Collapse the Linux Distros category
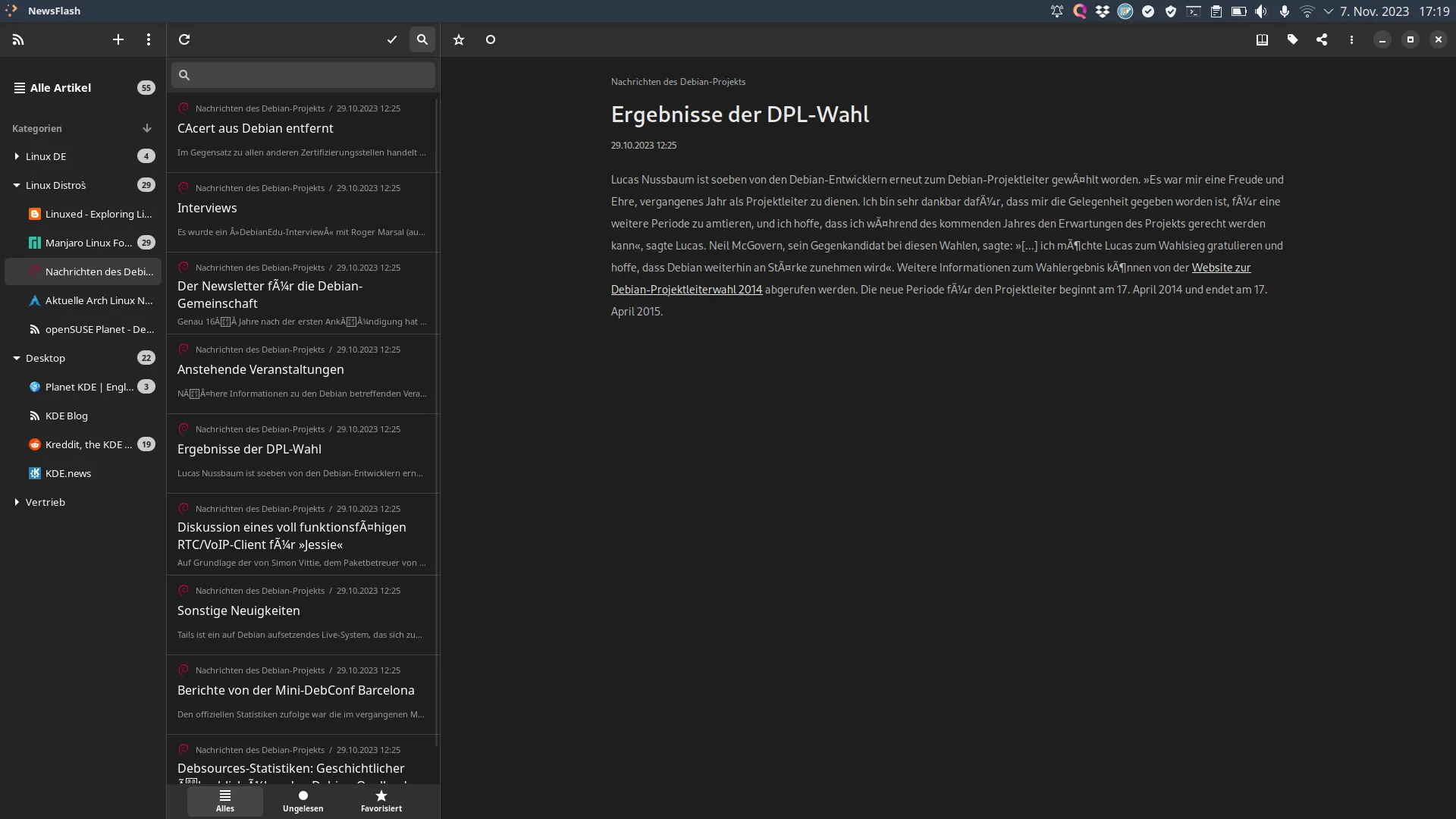The height and width of the screenshot is (819, 1456). point(17,185)
